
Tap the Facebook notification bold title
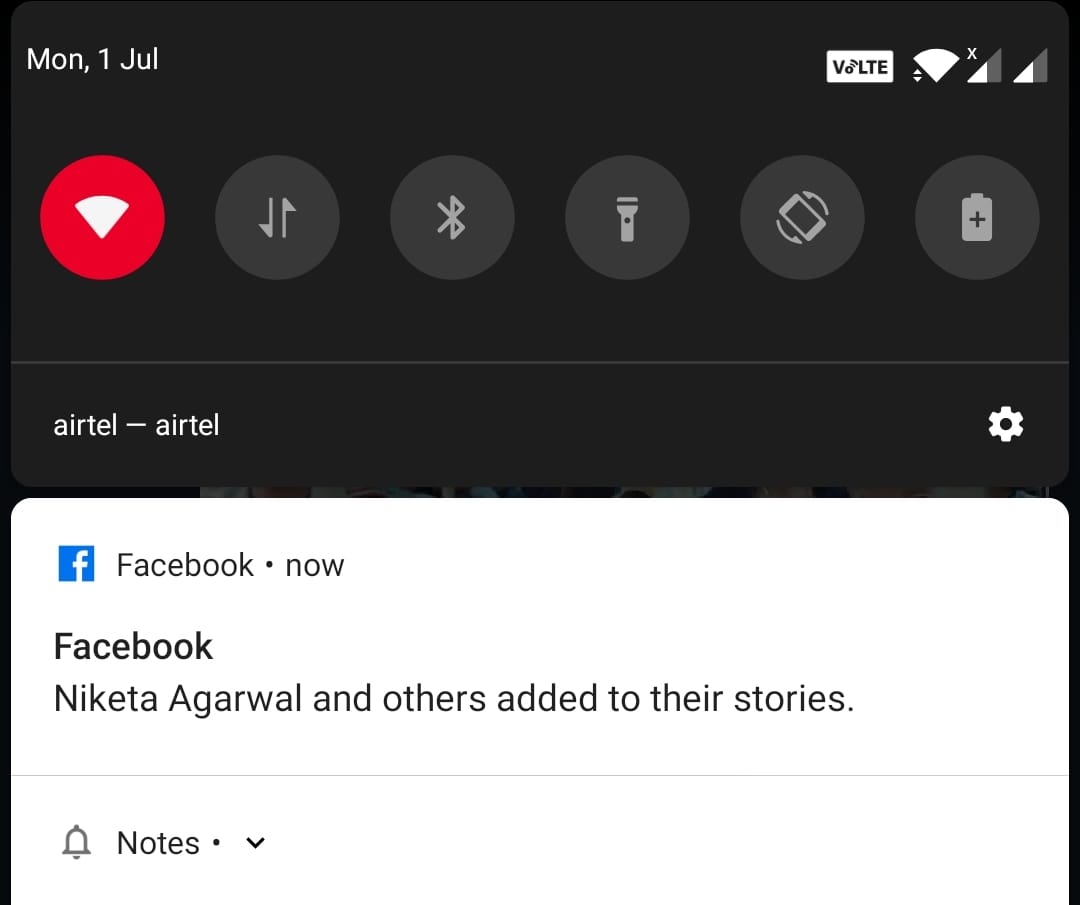tap(133, 647)
